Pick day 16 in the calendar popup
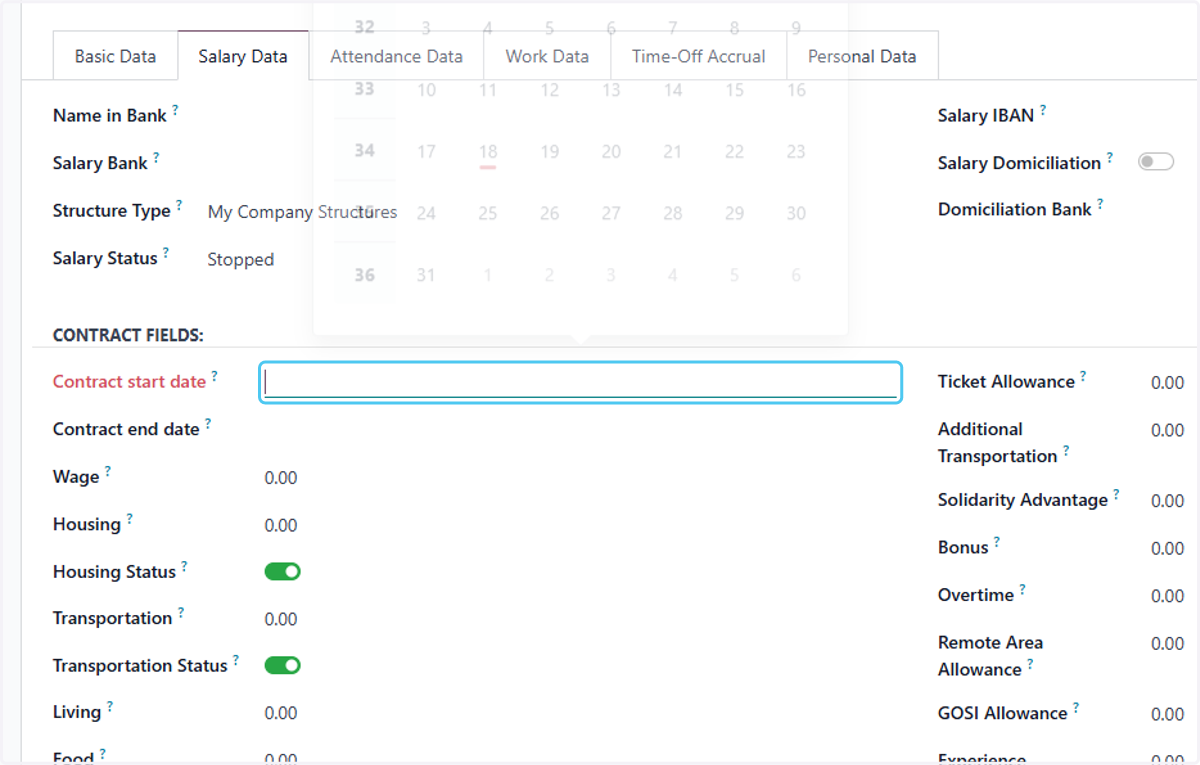 (796, 90)
